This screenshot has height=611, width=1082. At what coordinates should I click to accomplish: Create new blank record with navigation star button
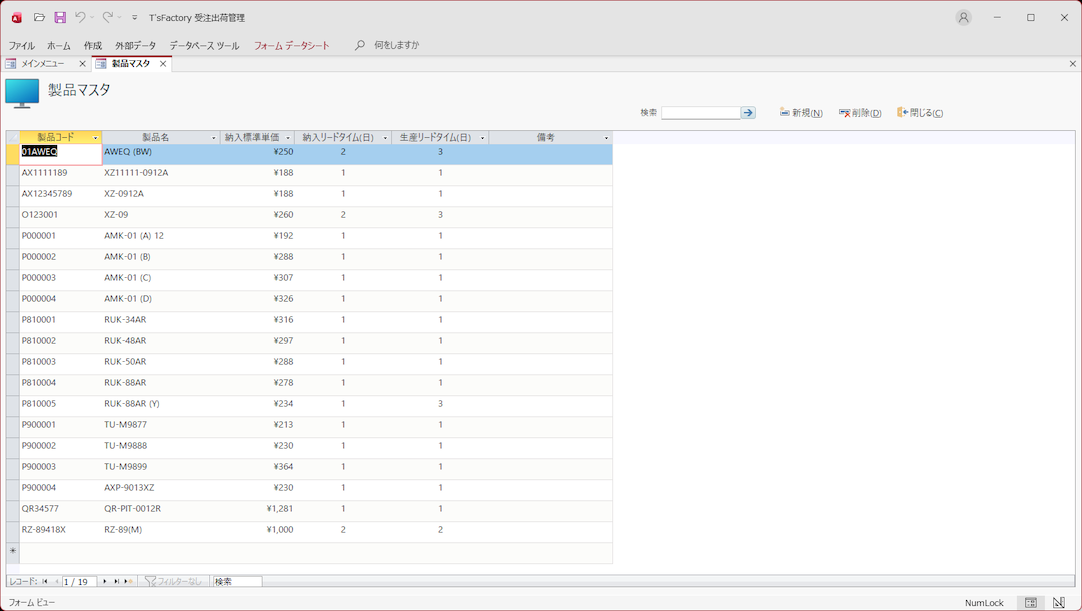[x=128, y=581]
